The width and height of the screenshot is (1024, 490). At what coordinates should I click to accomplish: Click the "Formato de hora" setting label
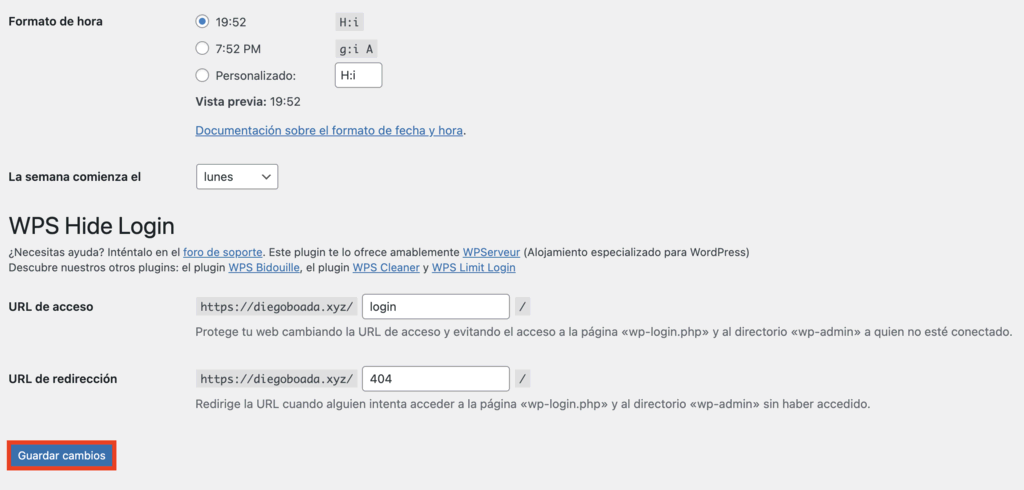55,21
